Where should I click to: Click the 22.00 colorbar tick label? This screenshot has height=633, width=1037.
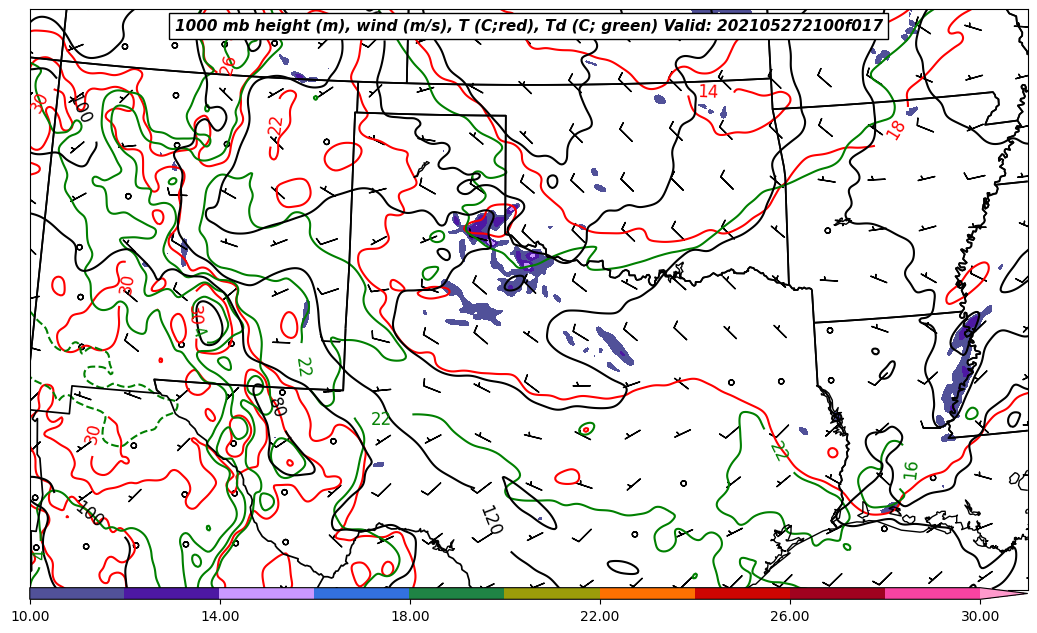[600, 616]
